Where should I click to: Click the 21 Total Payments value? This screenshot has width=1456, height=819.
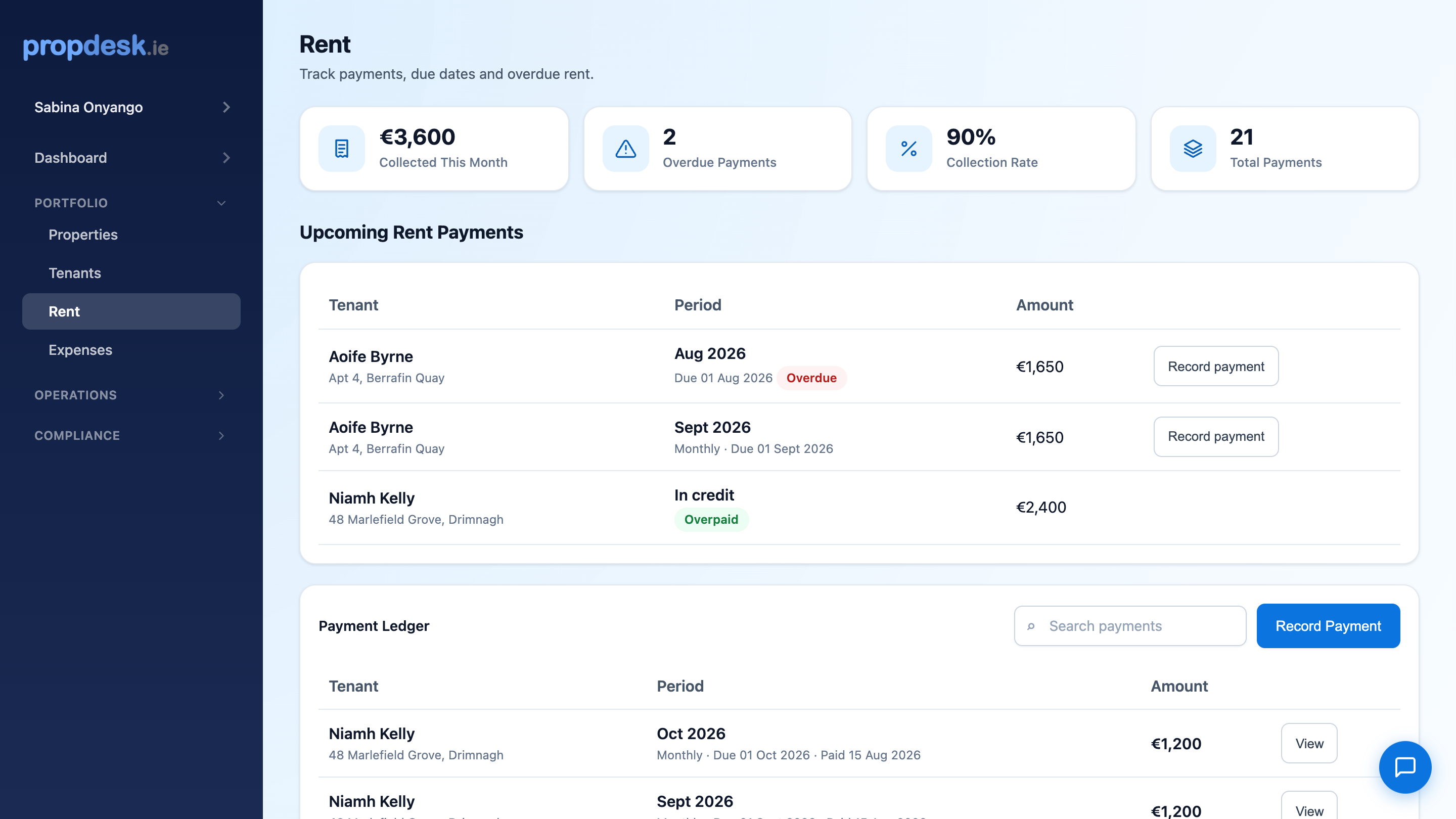pyautogui.click(x=1241, y=137)
